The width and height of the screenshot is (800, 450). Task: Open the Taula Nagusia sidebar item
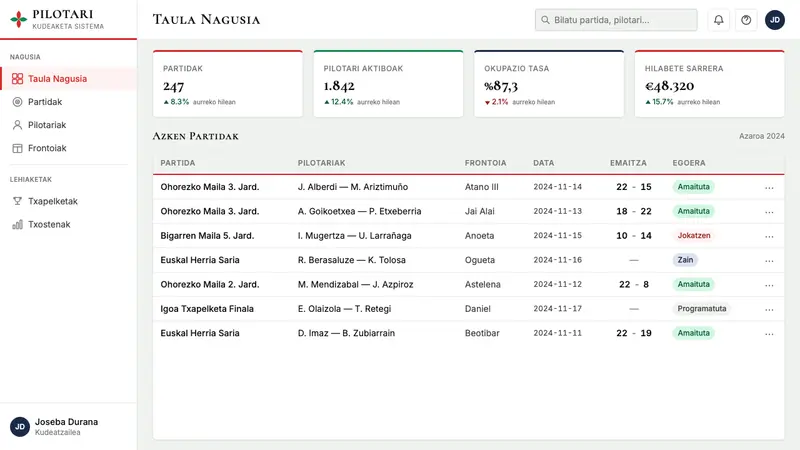68,79
